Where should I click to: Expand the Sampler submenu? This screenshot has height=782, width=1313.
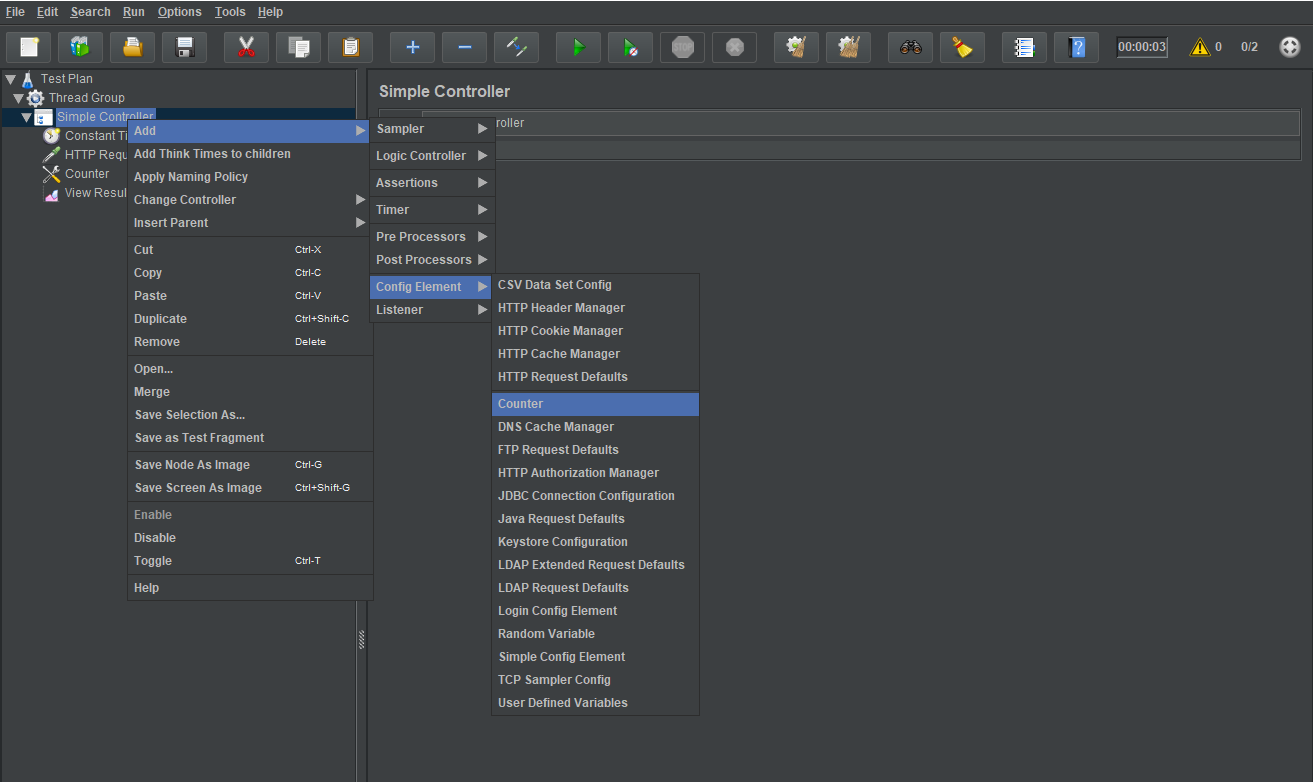pyautogui.click(x=431, y=129)
